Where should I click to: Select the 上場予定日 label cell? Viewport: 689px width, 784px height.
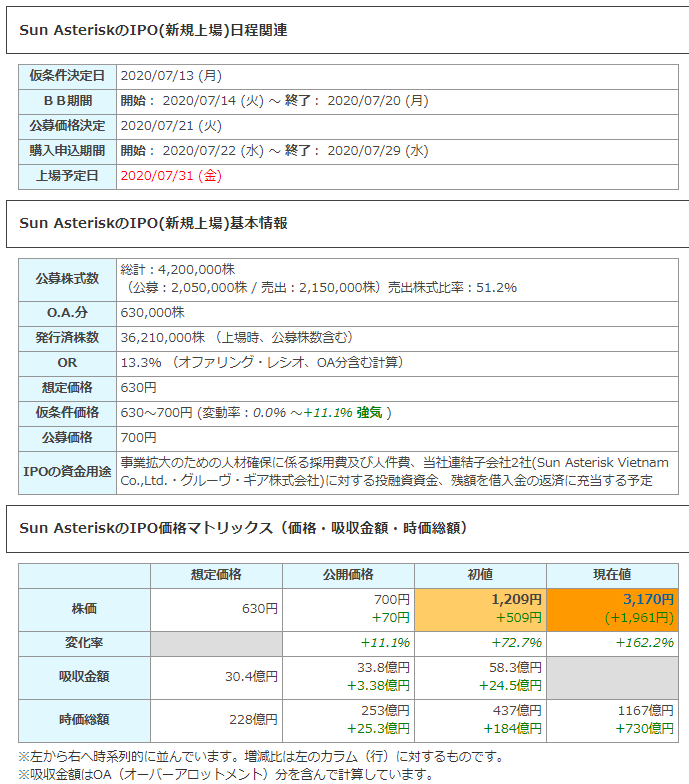click(67, 176)
